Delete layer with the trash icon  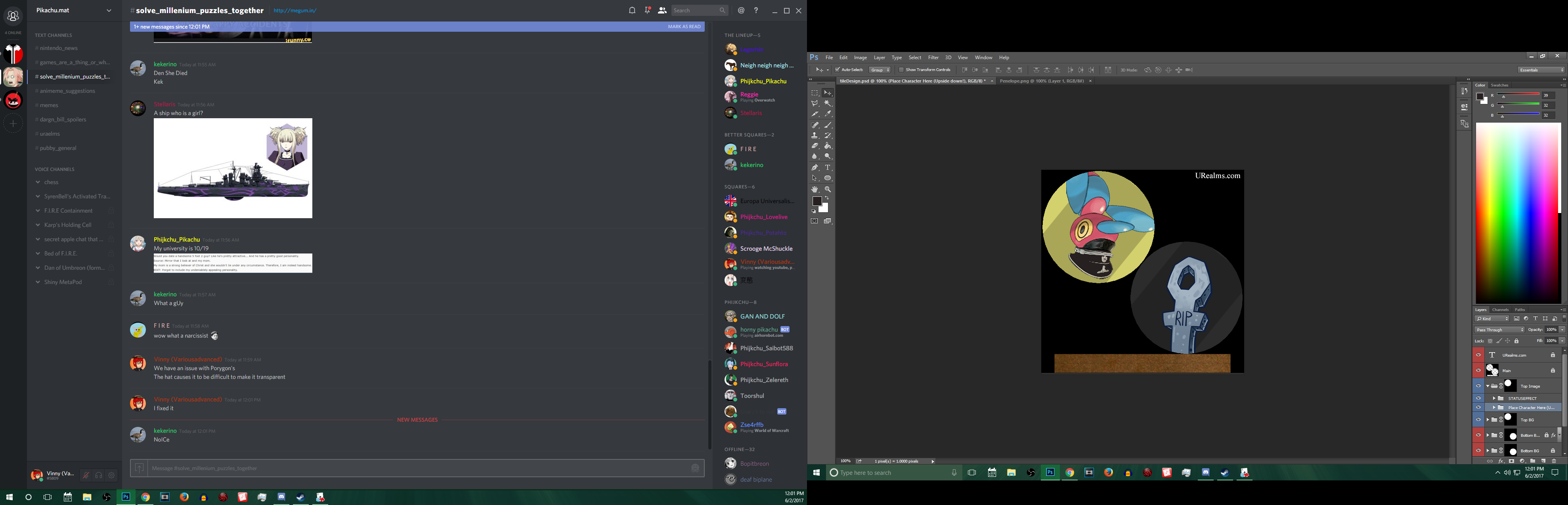point(1553,461)
